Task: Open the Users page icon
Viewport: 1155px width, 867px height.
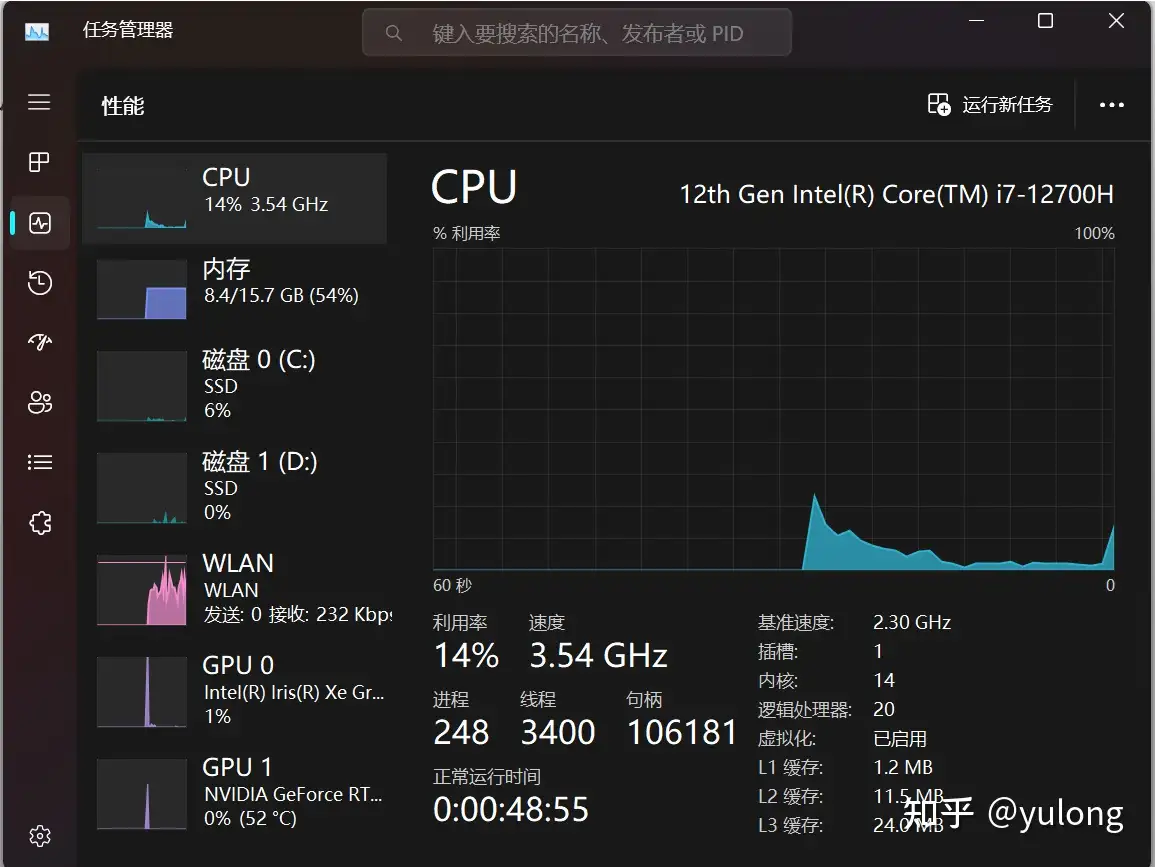Action: tap(40, 402)
